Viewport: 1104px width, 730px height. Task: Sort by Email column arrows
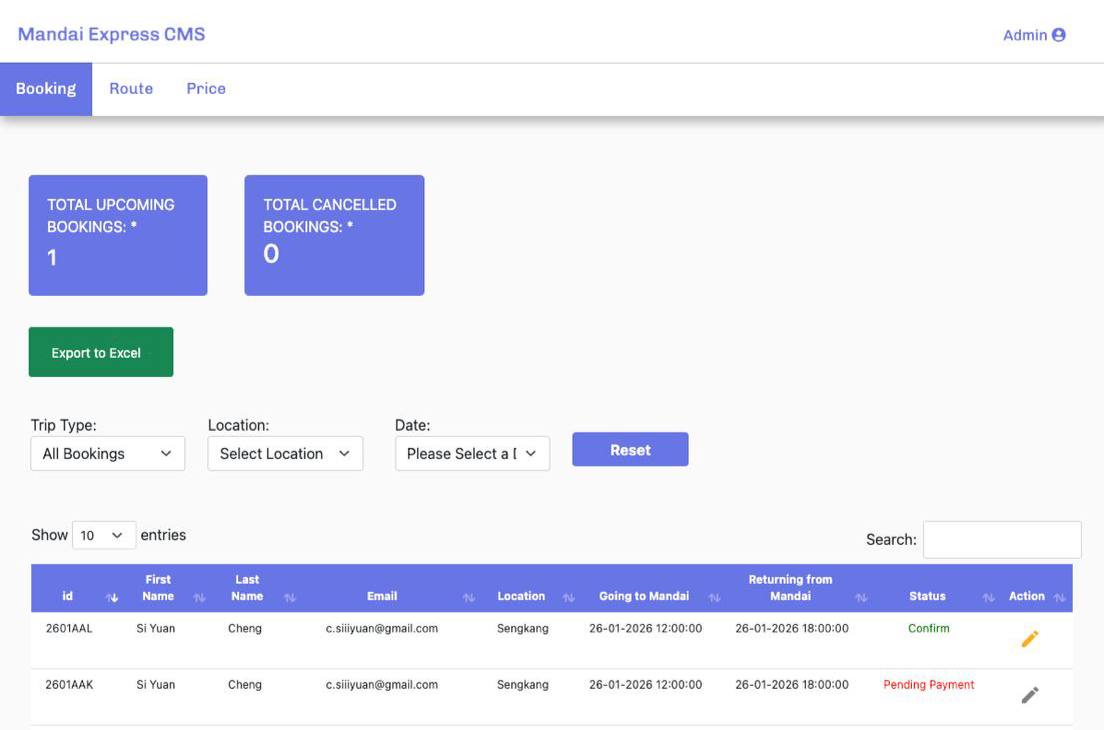469,597
